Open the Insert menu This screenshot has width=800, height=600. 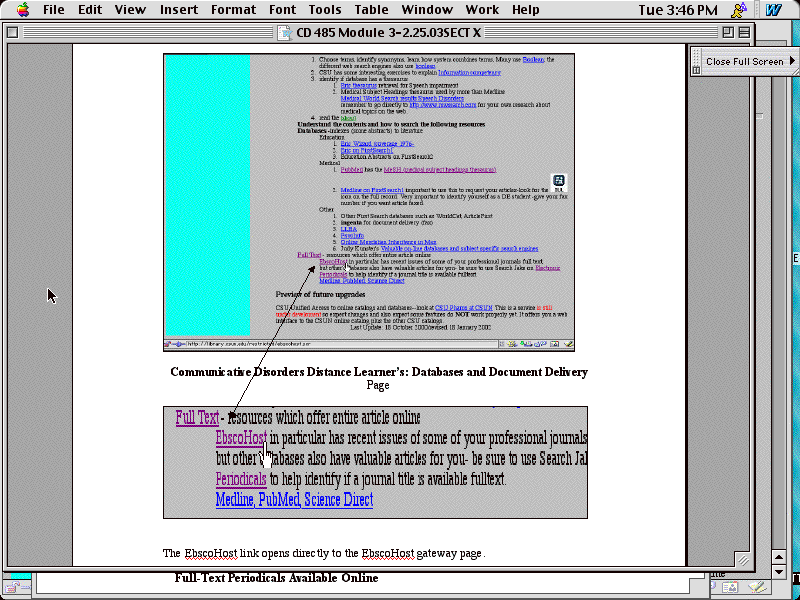click(179, 10)
